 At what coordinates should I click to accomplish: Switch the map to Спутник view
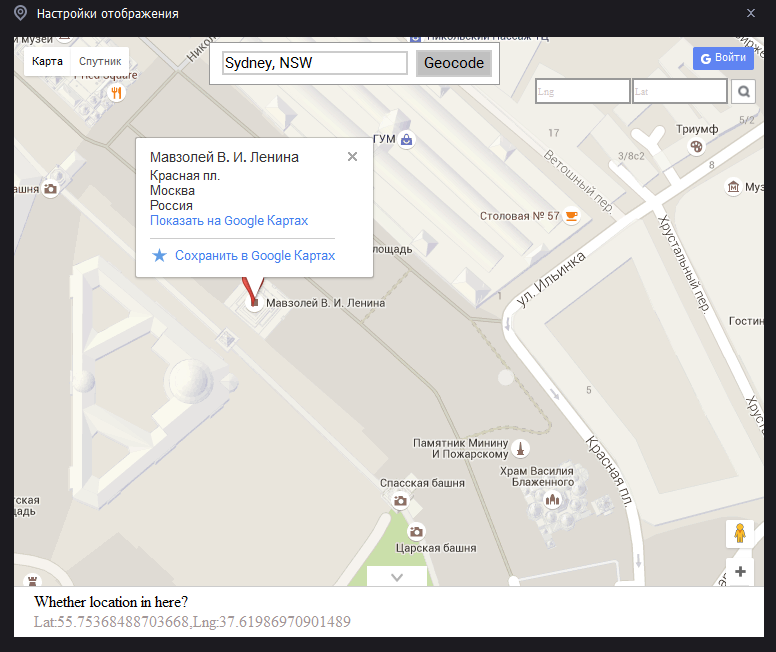pos(100,61)
